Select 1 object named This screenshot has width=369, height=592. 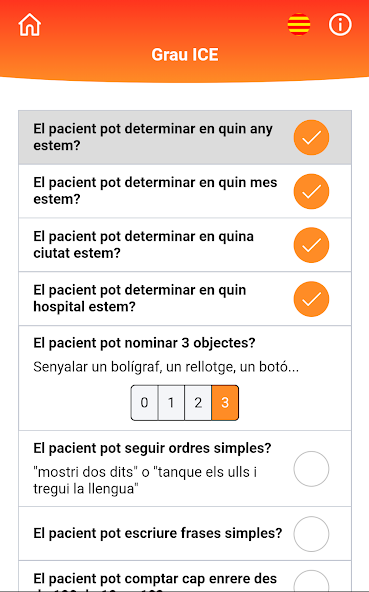[x=171, y=402]
